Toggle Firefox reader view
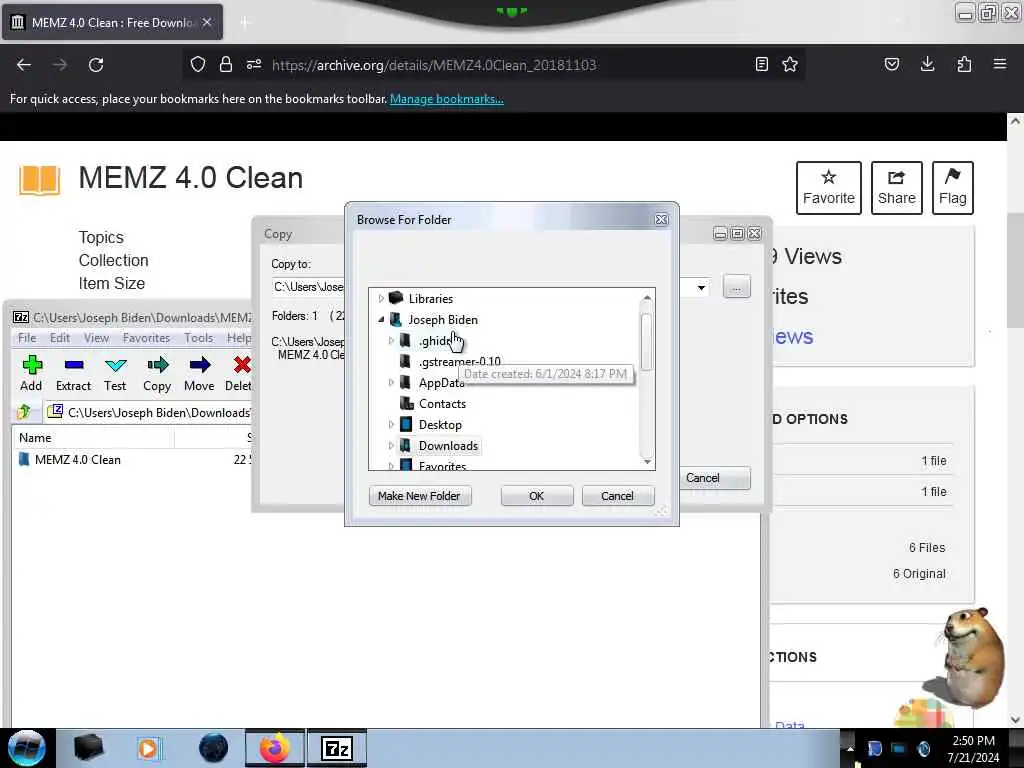Image resolution: width=1024 pixels, height=768 pixels. [x=761, y=64]
